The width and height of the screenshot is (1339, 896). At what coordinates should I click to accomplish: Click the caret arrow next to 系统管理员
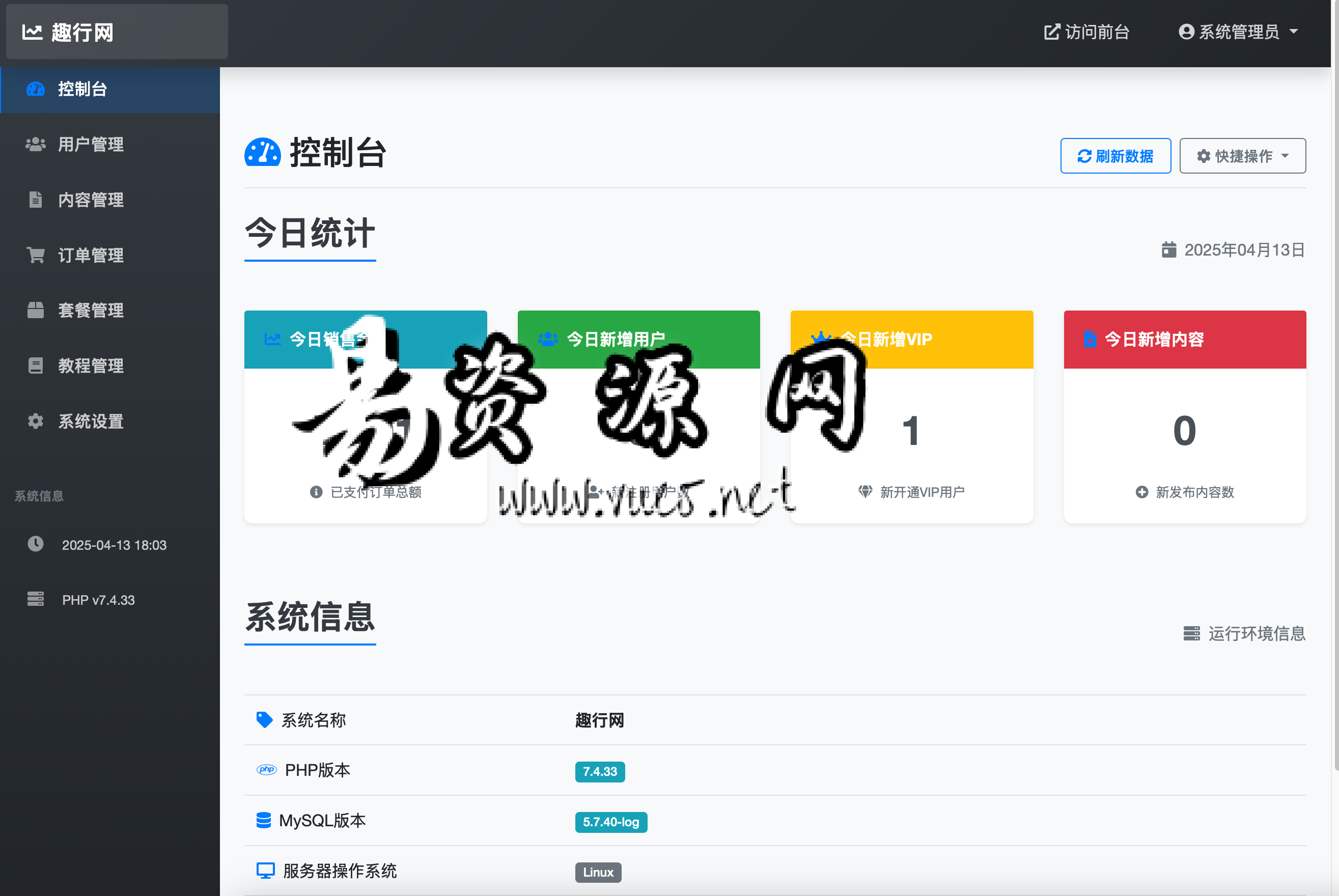pos(1294,32)
